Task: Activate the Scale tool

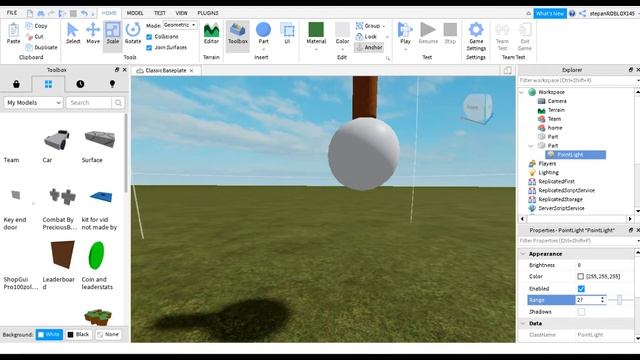Action: pyautogui.click(x=112, y=33)
